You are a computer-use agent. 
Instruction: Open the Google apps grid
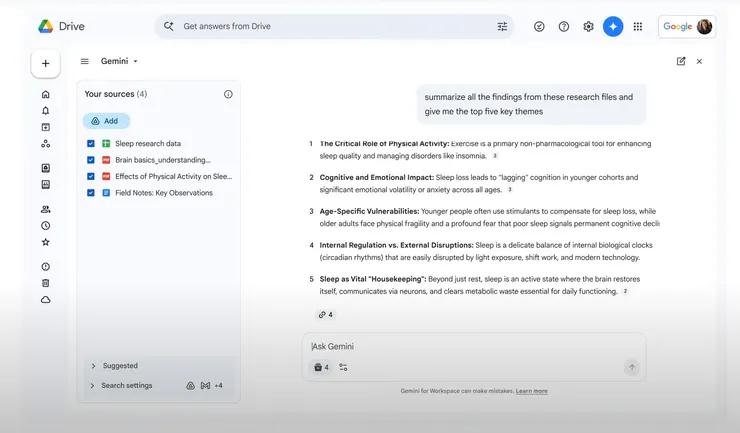pos(638,26)
